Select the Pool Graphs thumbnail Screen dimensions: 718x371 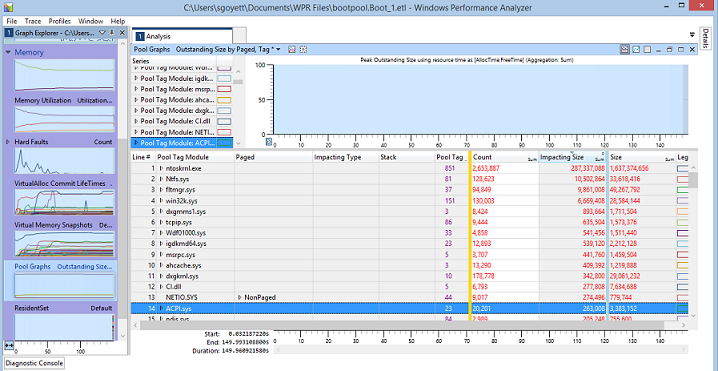pos(64,285)
